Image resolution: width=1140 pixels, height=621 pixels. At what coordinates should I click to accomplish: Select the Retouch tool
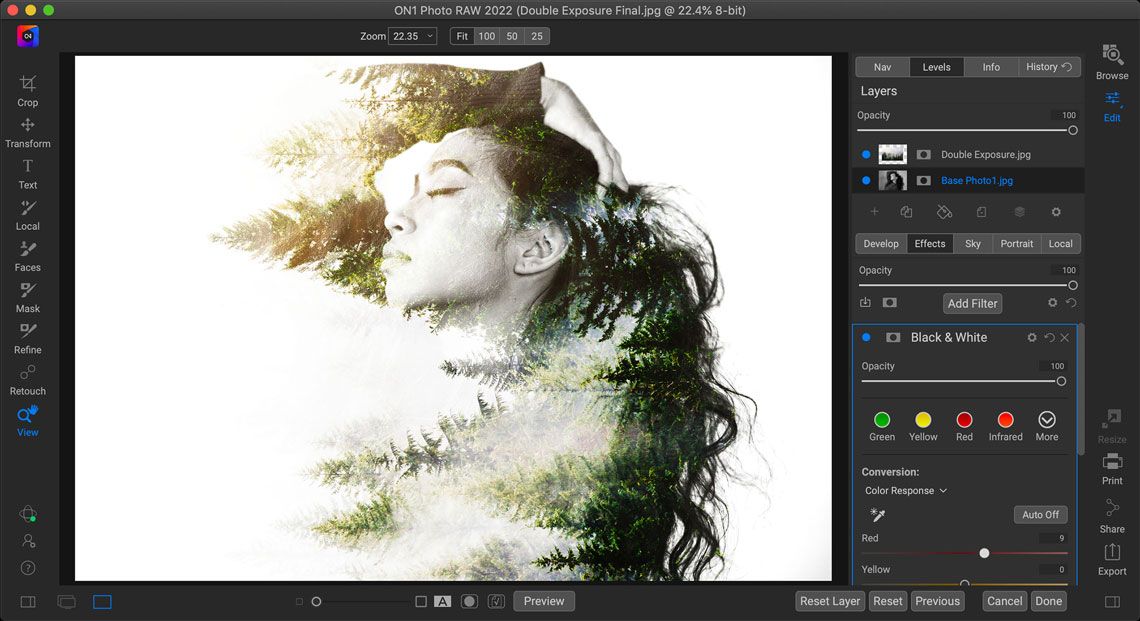[x=27, y=378]
